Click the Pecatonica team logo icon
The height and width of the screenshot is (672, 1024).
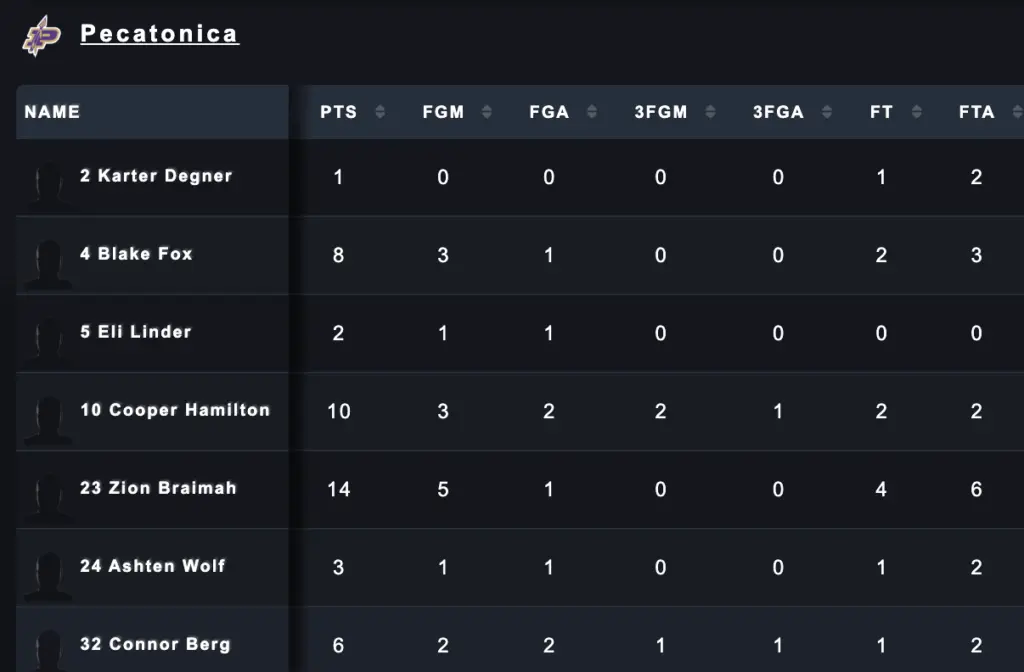42,35
